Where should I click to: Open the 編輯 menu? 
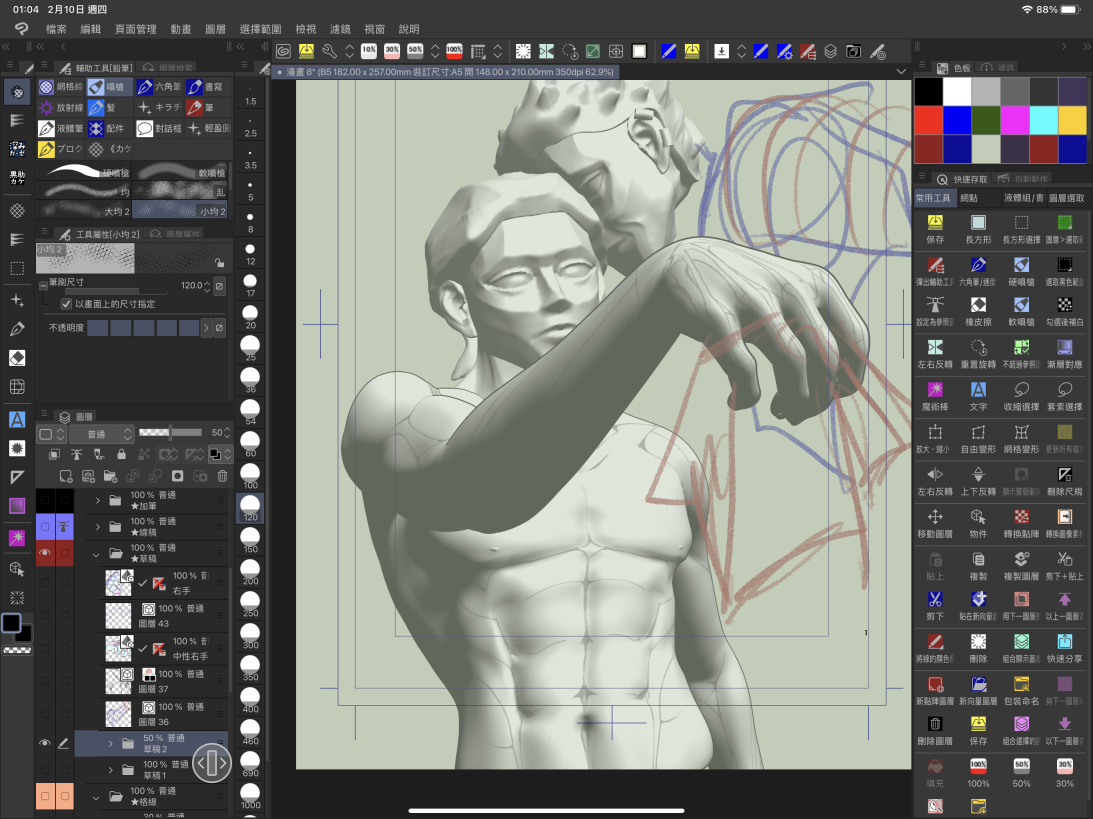(91, 29)
